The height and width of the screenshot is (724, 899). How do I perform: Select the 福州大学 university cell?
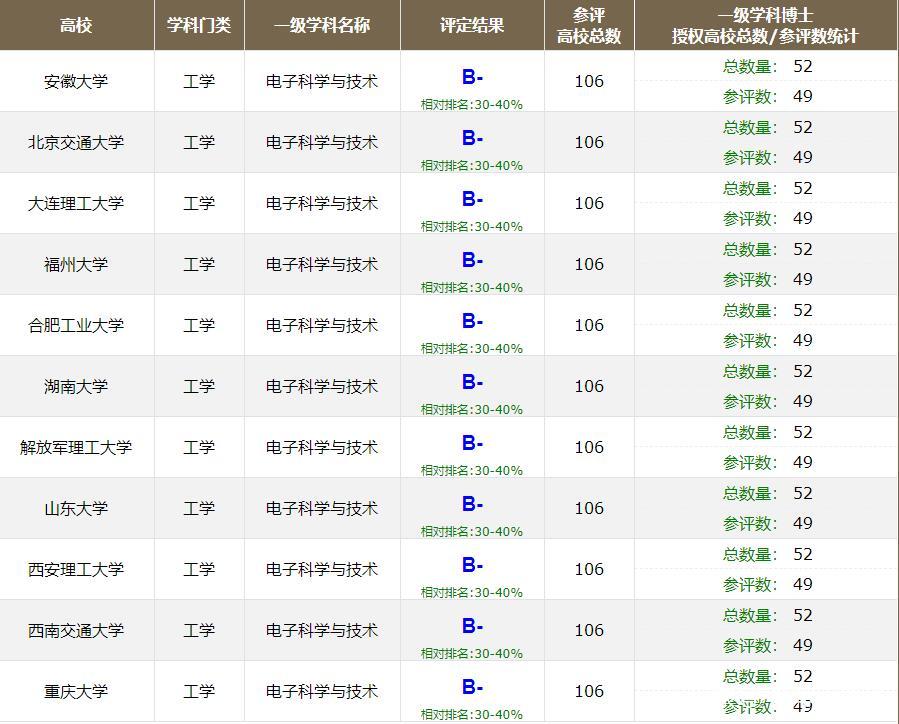[x=76, y=264]
